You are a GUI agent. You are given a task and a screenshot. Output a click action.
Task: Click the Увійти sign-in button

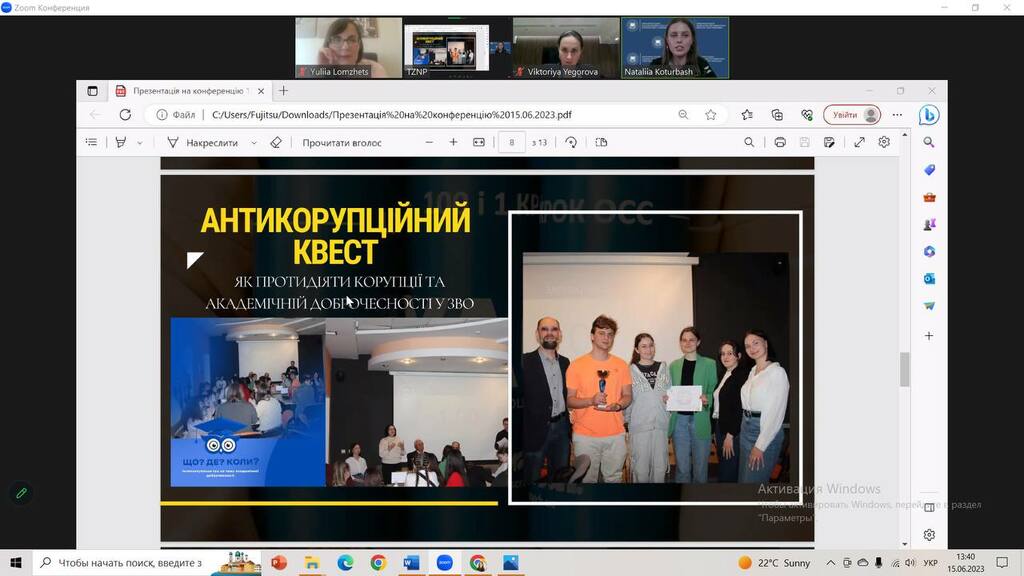pyautogui.click(x=852, y=115)
